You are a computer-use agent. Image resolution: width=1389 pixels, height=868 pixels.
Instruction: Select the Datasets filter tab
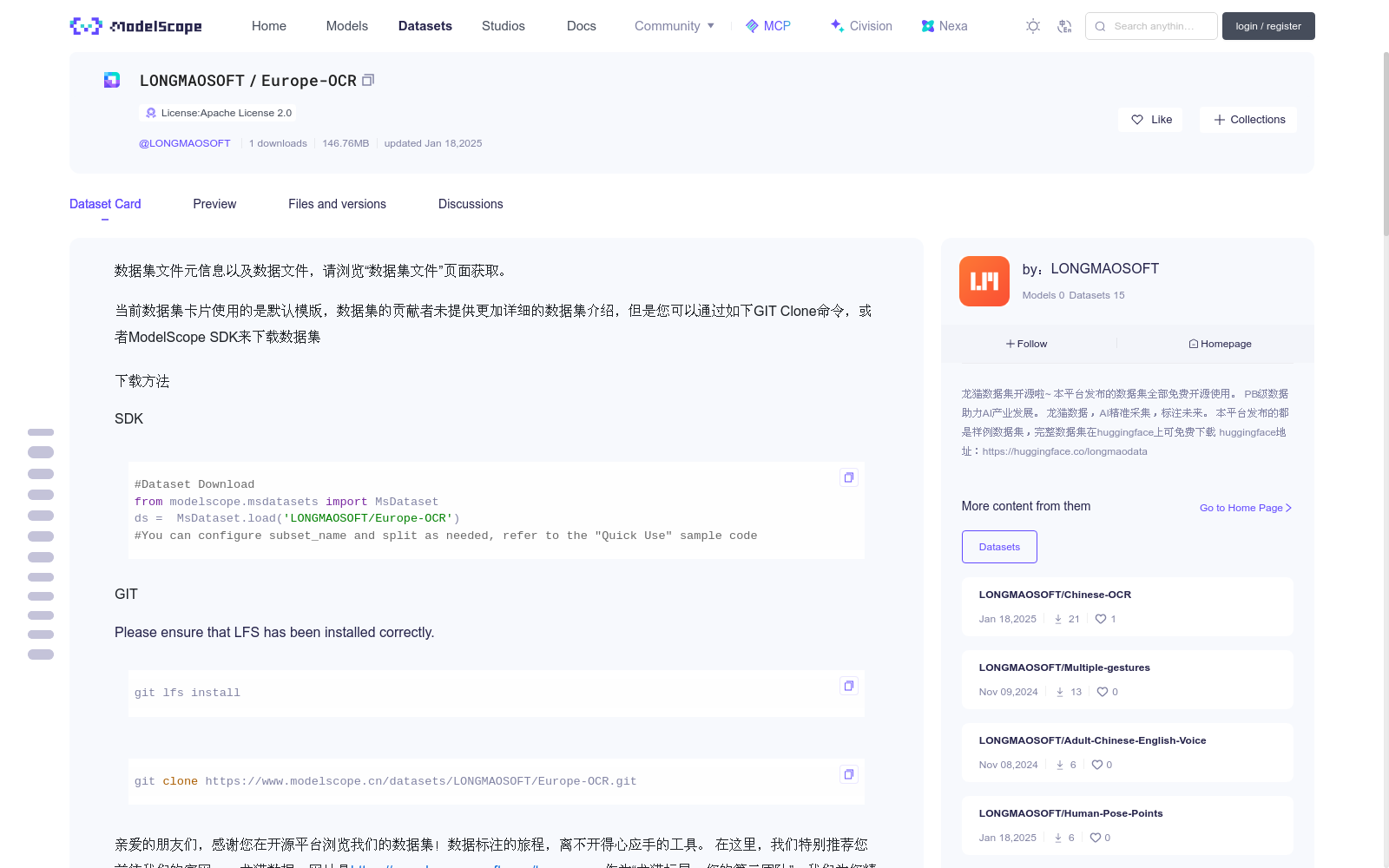[999, 547]
